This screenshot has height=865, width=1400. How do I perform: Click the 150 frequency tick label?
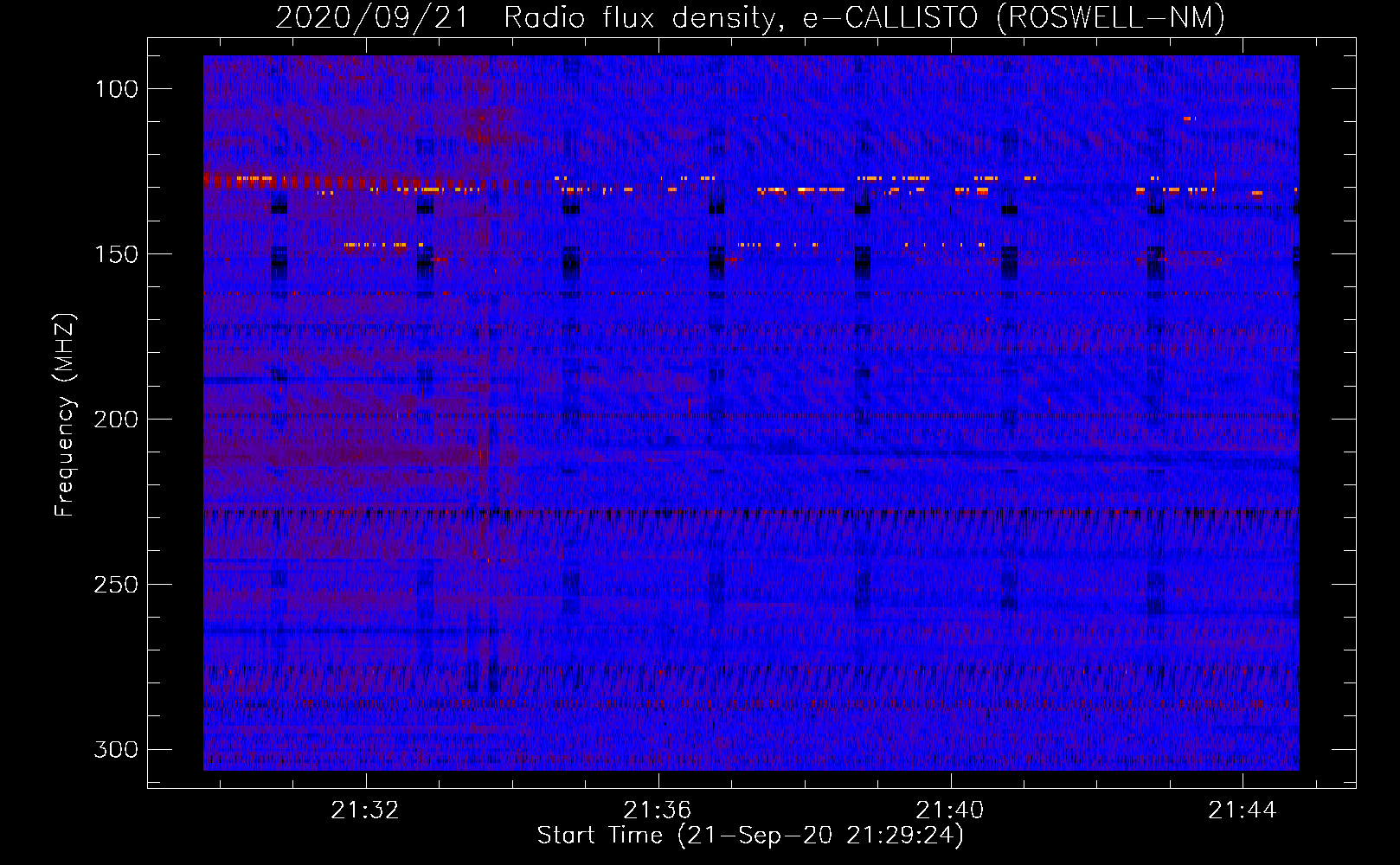click(x=116, y=254)
